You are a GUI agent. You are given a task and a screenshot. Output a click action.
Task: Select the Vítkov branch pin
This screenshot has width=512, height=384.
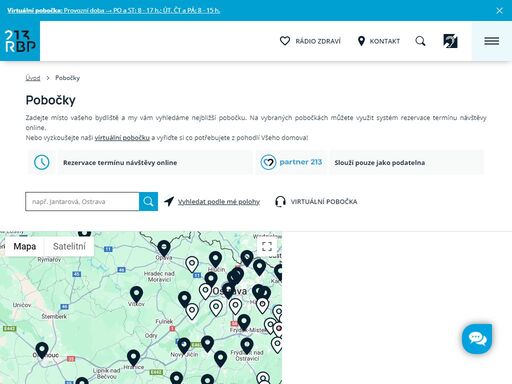136,294
